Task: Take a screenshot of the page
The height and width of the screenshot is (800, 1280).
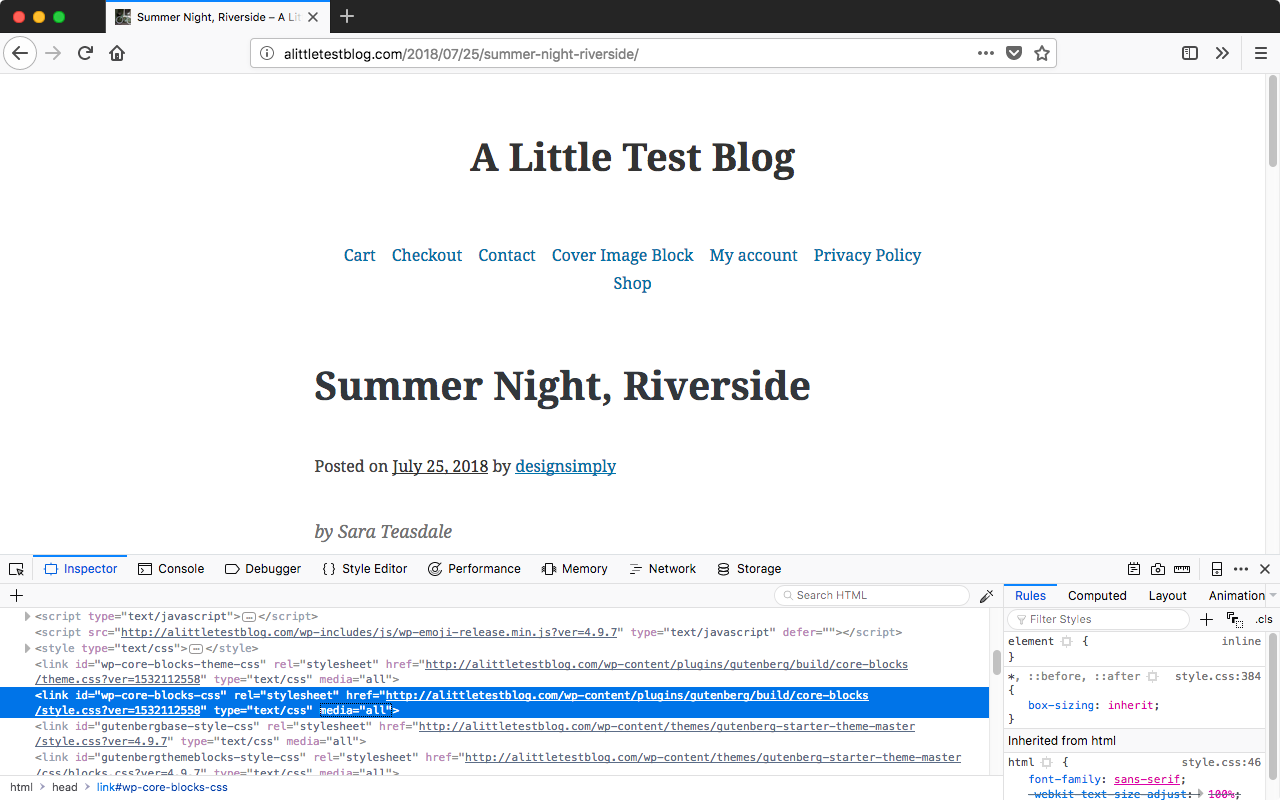Action: point(1158,569)
